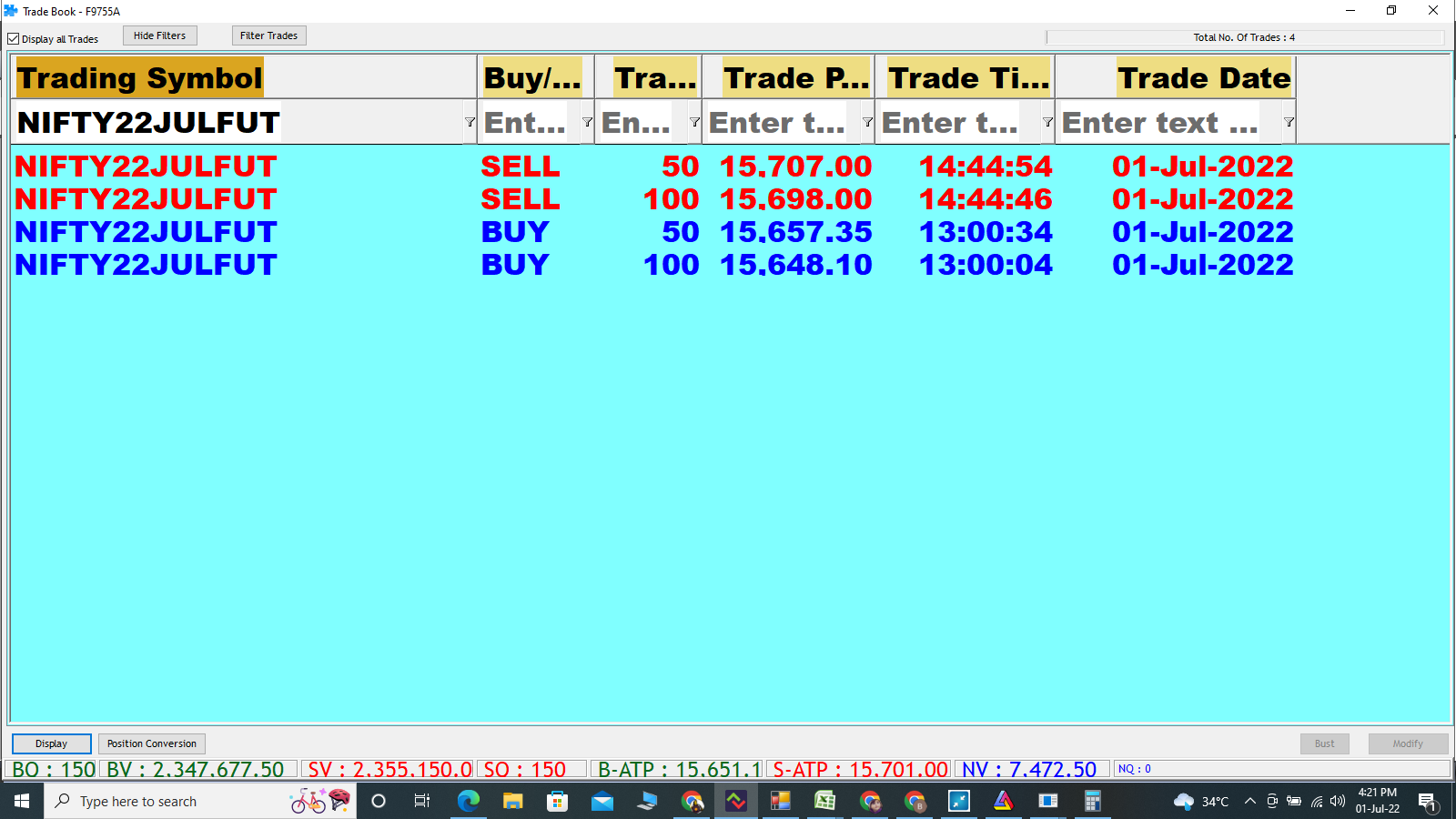
Task: Open the Trade Date filter dropdown
Action: click(x=1289, y=122)
